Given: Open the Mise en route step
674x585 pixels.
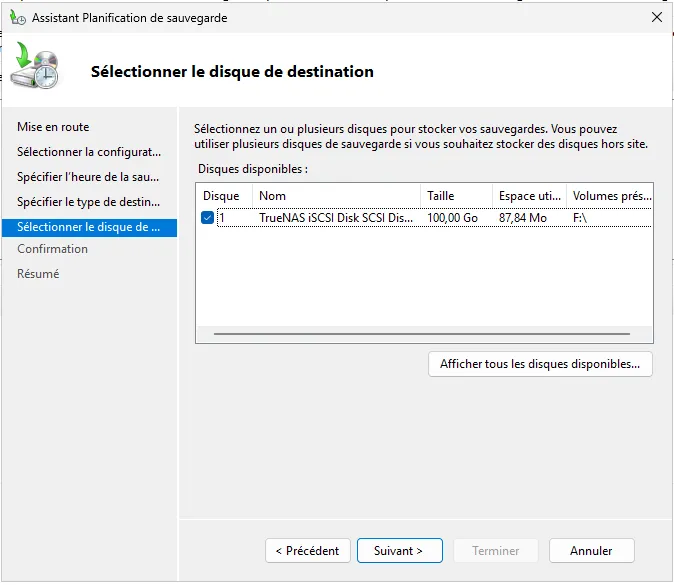Looking at the screenshot, I should point(53,127).
